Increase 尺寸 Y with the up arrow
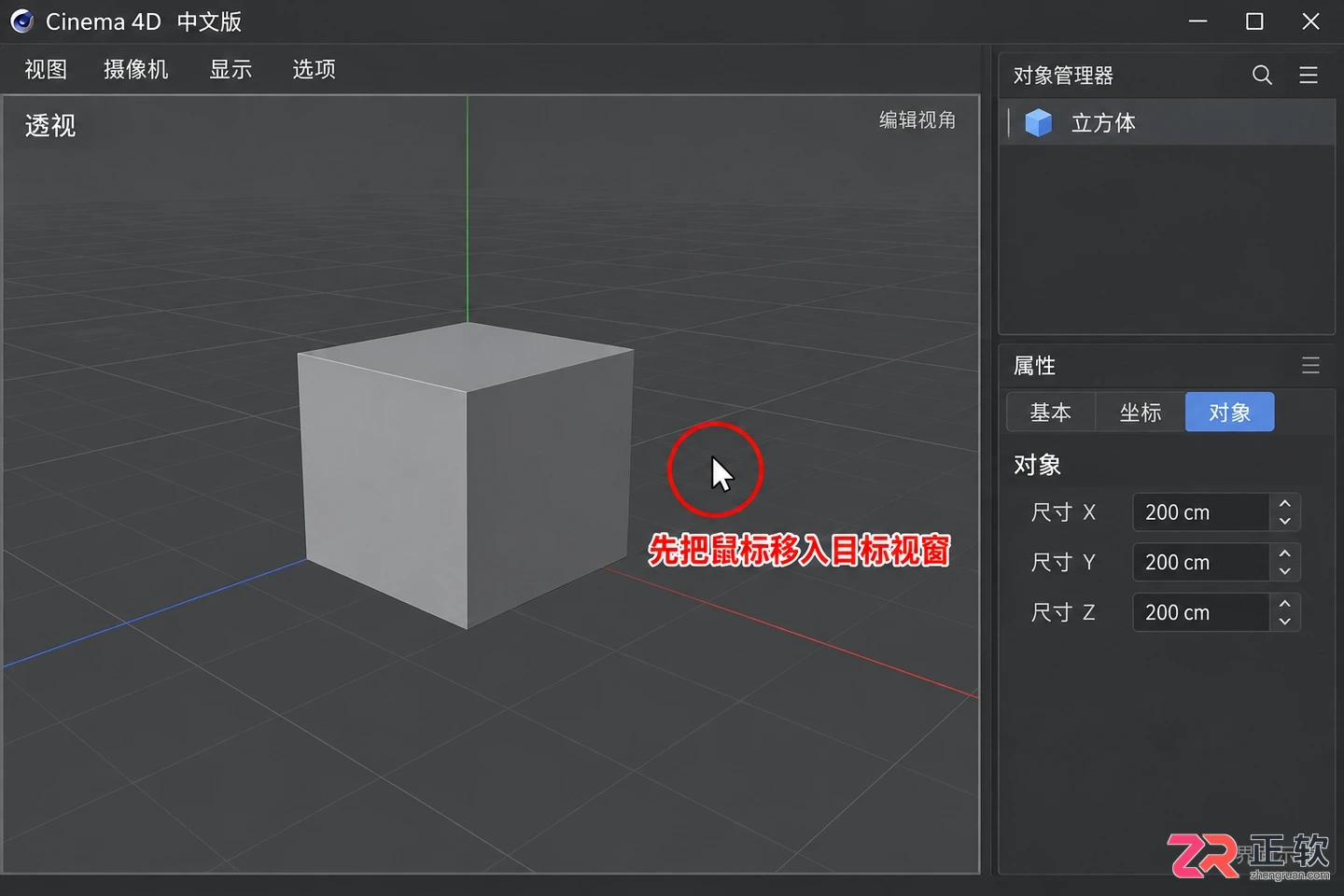1344x896 pixels. click(1285, 553)
